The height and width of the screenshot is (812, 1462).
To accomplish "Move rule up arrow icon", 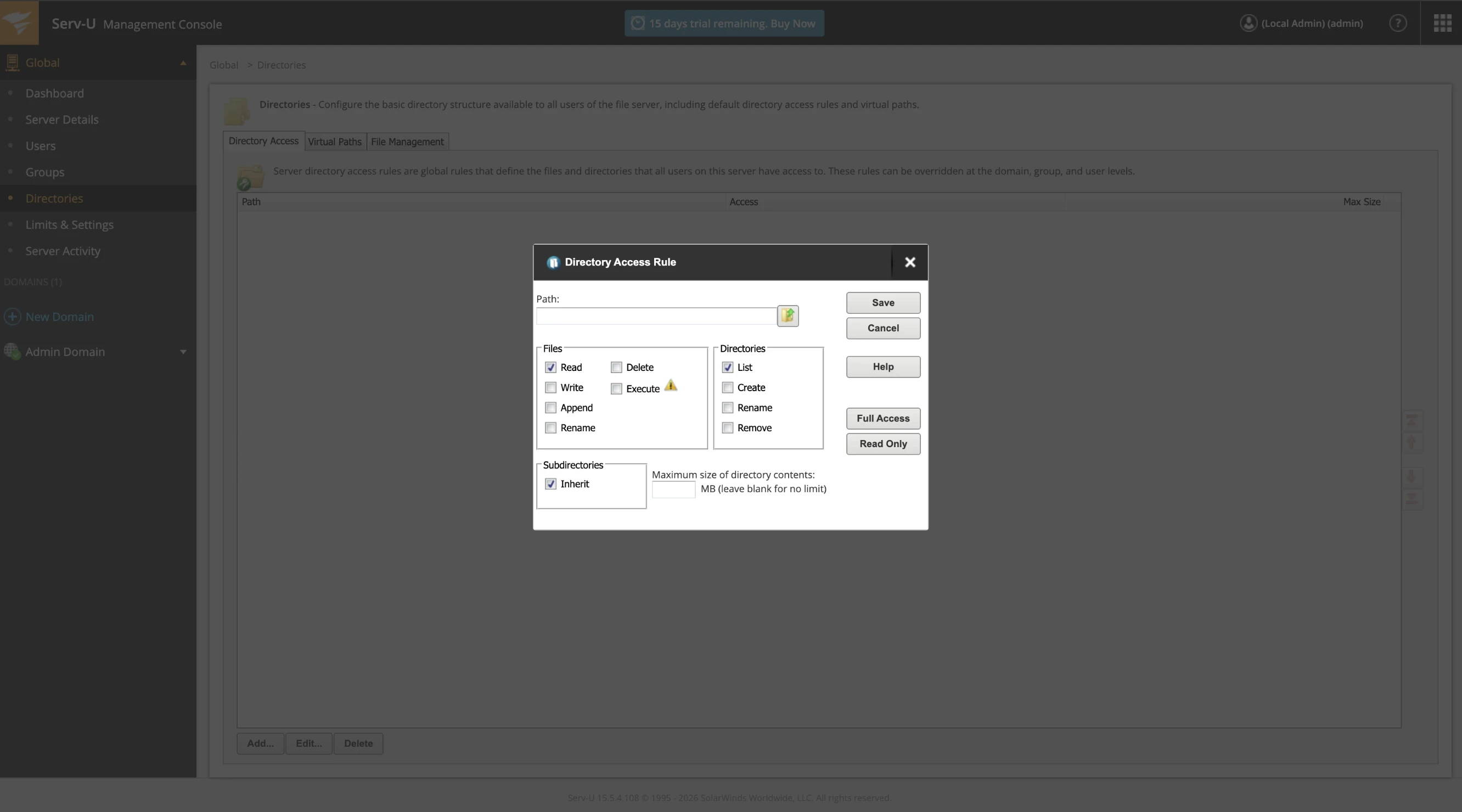I will [x=1412, y=443].
